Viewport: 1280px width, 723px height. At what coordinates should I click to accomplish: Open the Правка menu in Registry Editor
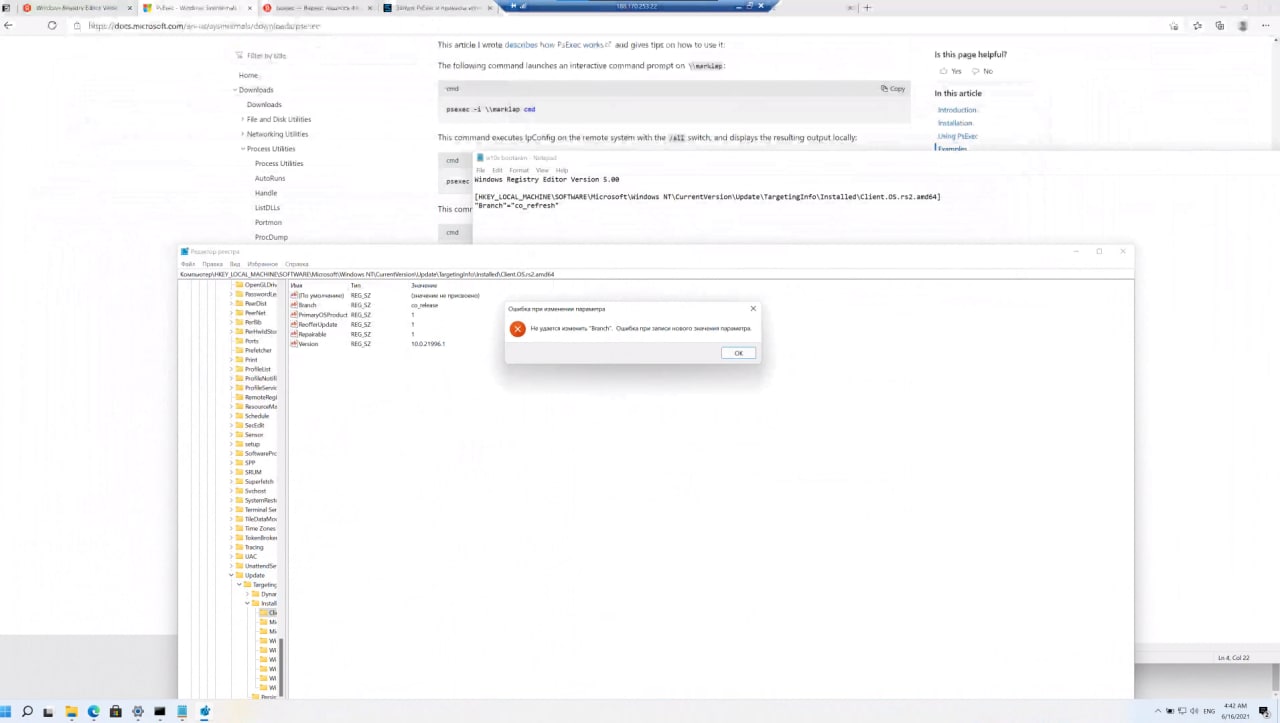point(212,264)
